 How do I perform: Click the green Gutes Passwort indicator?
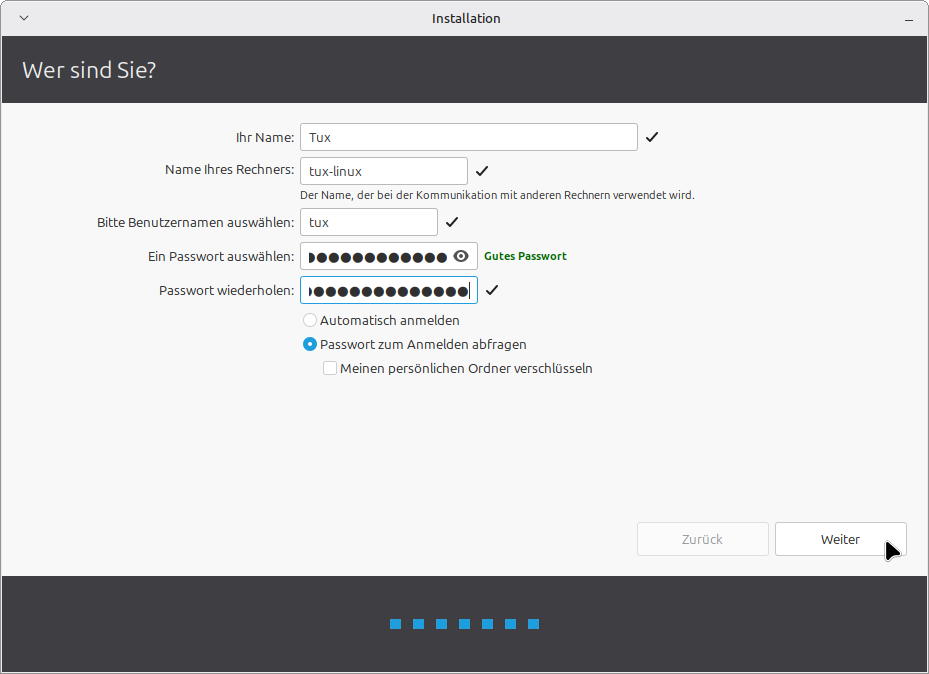pyautogui.click(x=525, y=257)
